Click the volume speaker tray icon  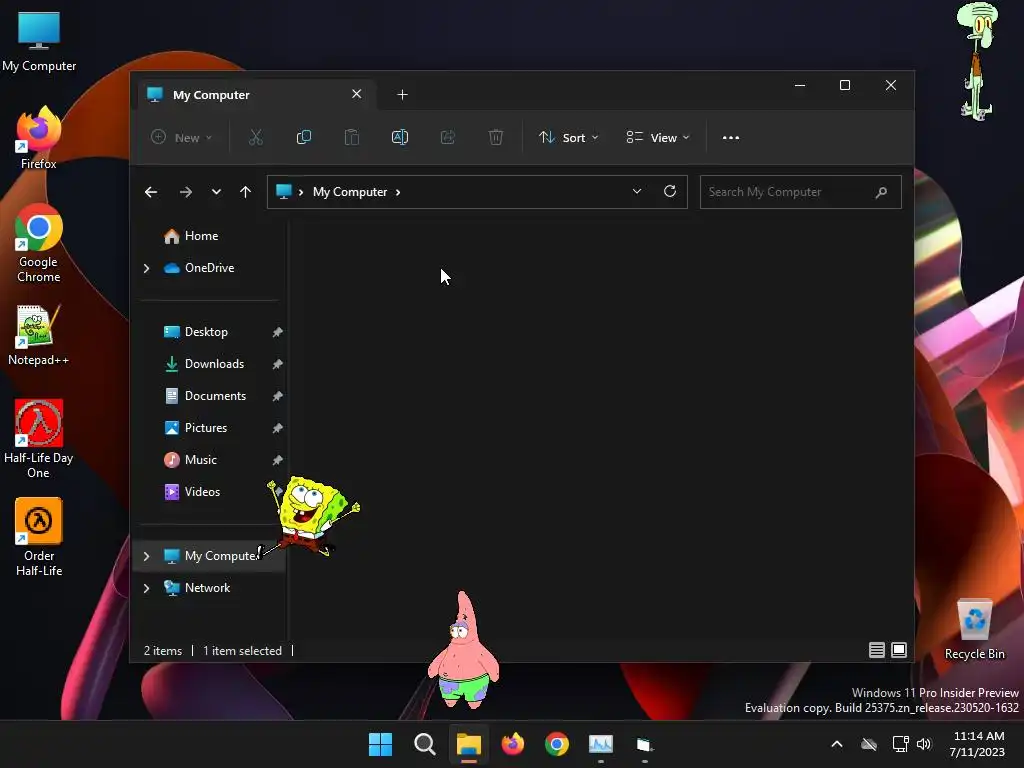[x=924, y=744]
